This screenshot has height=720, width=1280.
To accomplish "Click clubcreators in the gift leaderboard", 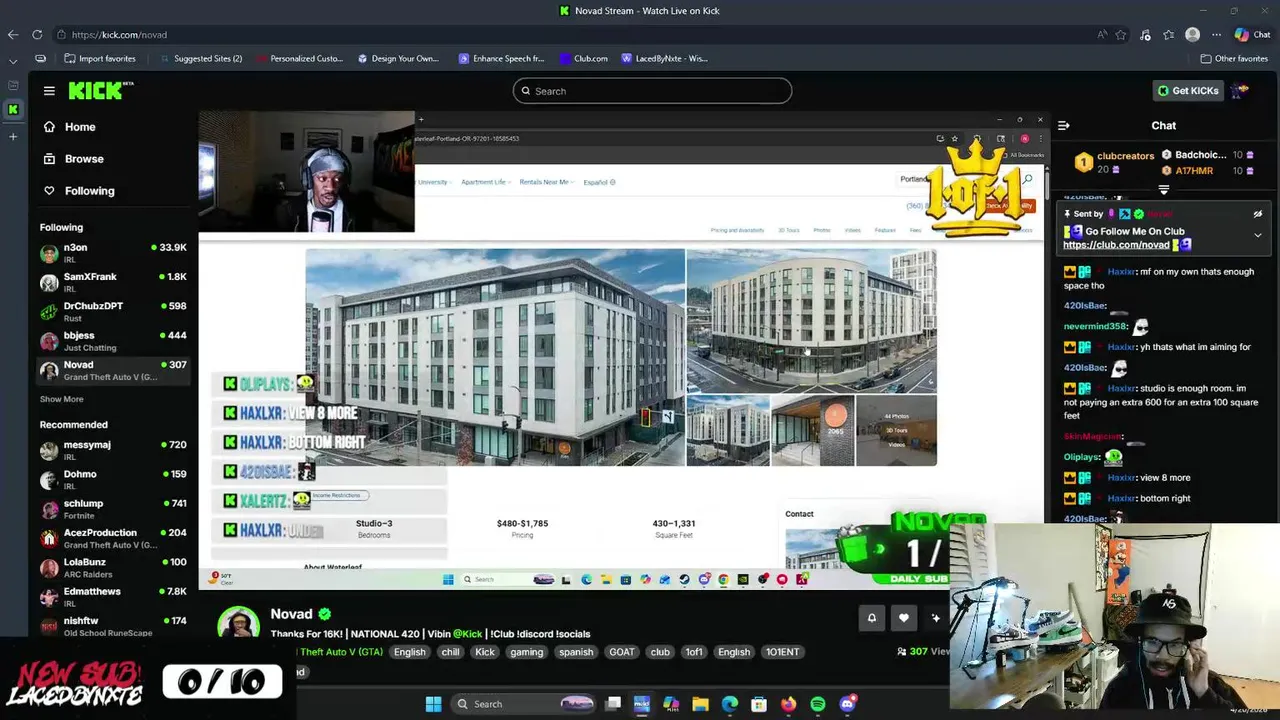I will pyautogui.click(x=1125, y=156).
